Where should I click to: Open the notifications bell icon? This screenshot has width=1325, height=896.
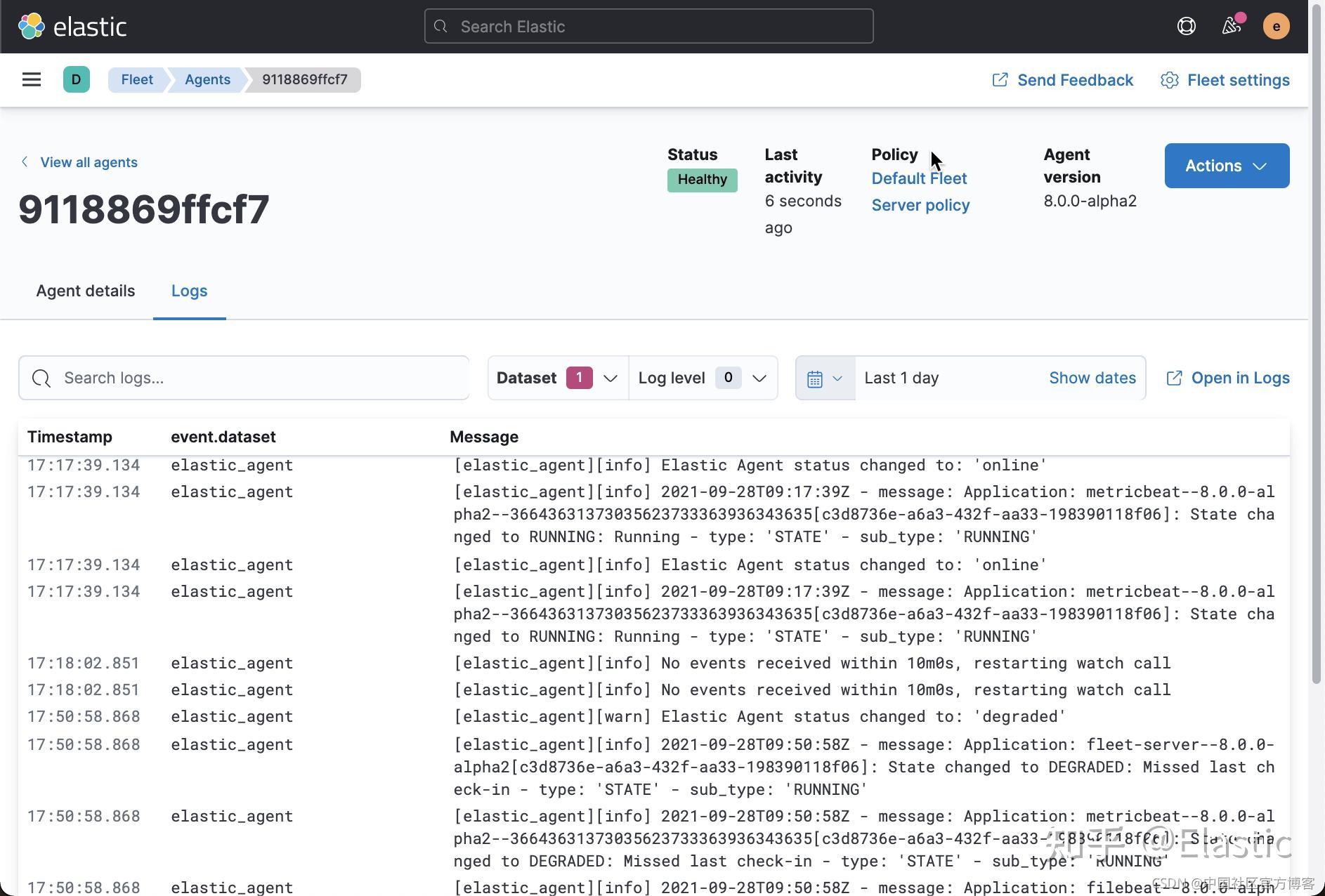[1232, 26]
